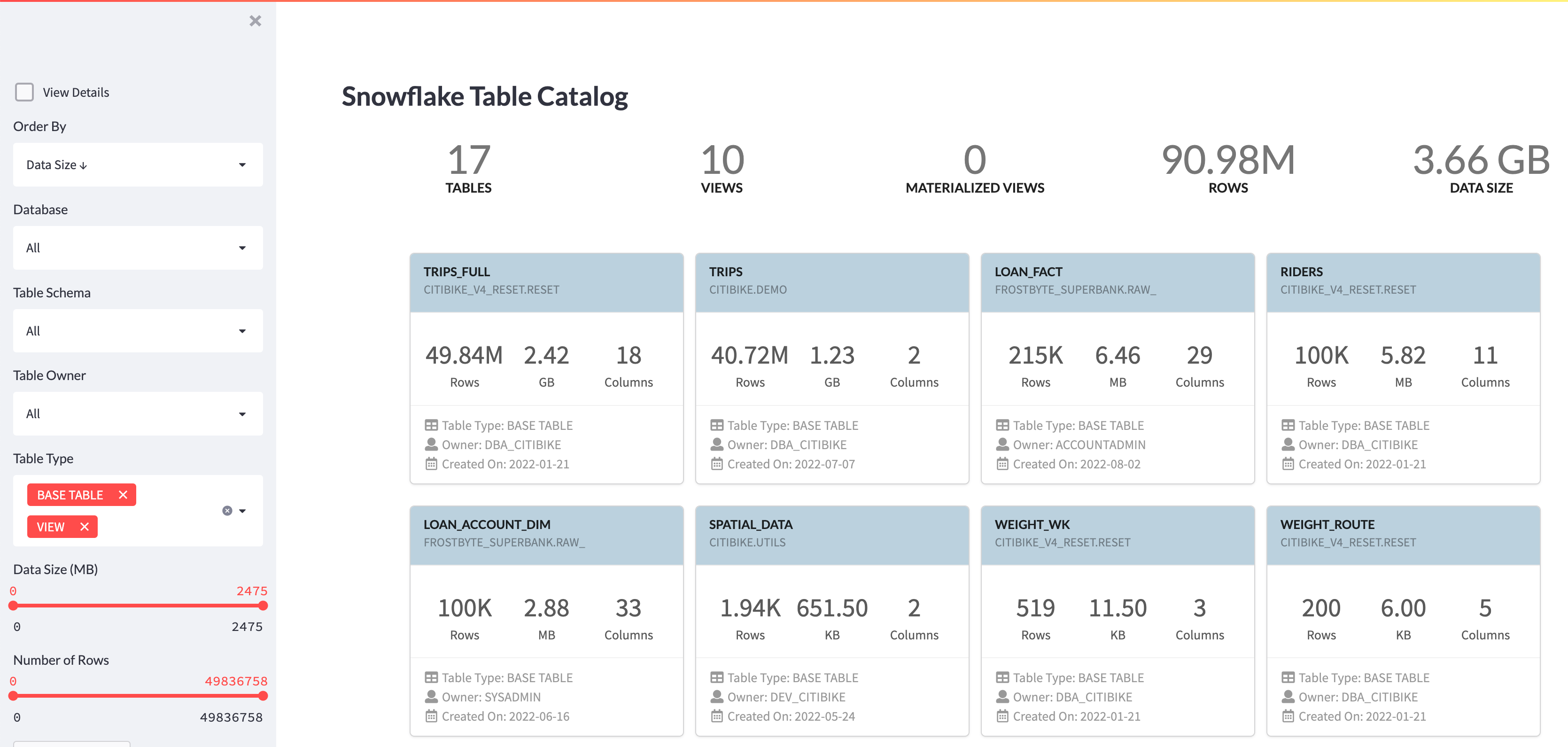
Task: Click the owner icon on TRIPS card
Action: (x=716, y=444)
